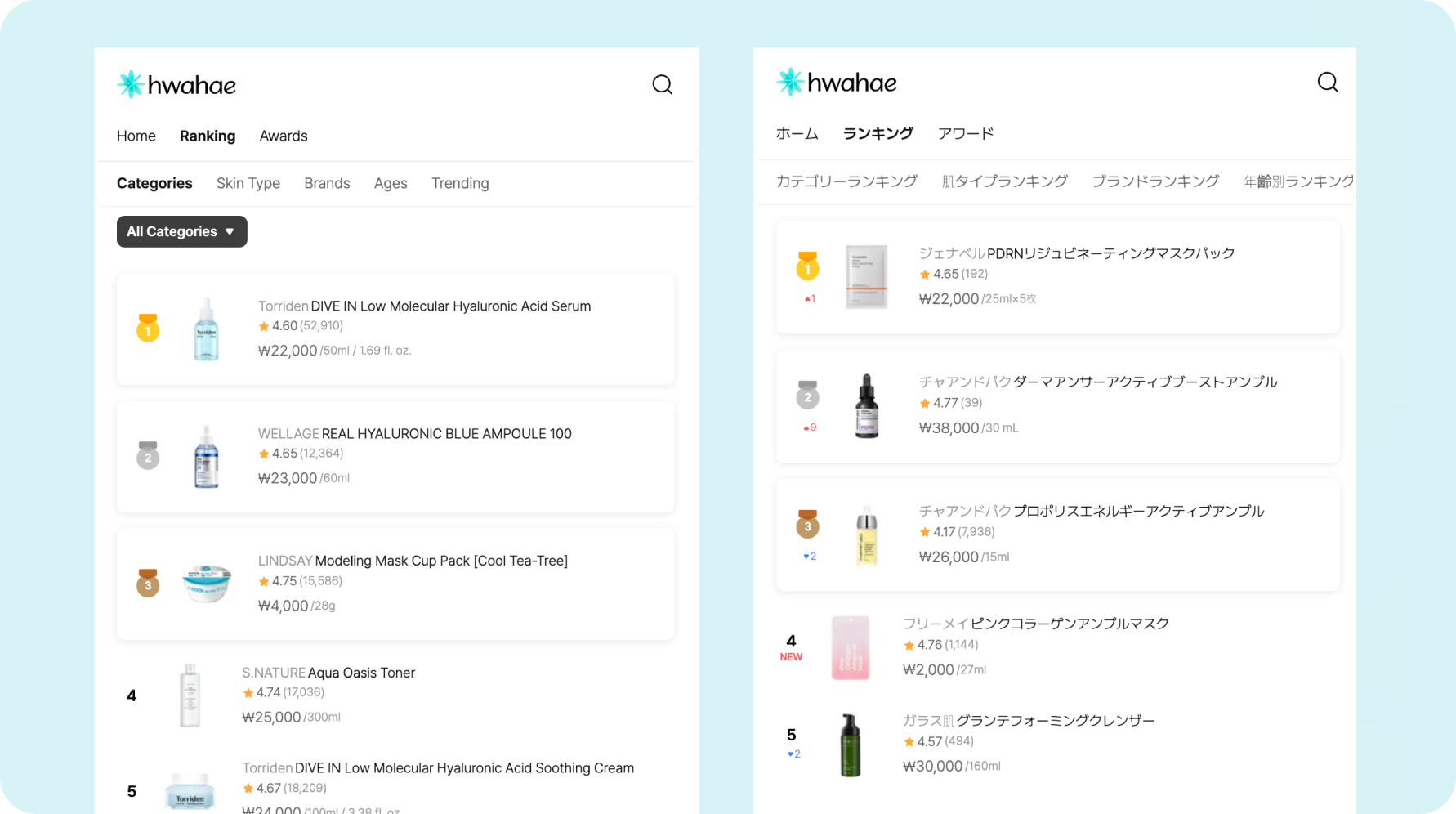
Task: Open the PDRNリジュビネーティングマスクパック product
Action: click(x=1057, y=276)
